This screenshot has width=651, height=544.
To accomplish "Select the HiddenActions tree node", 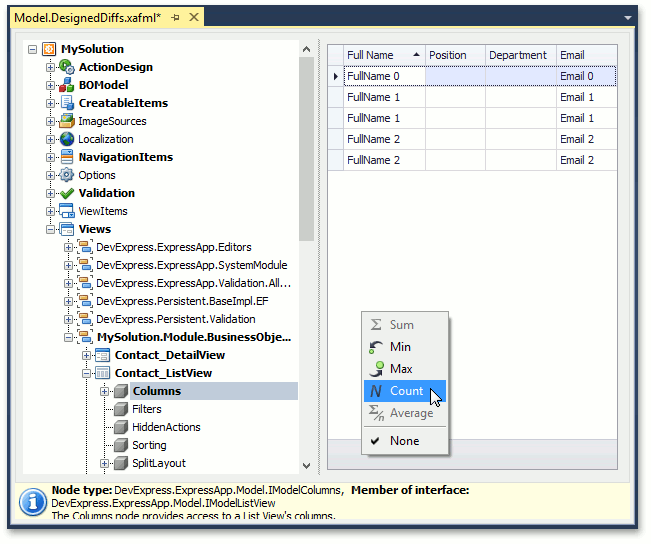I will (166, 427).
